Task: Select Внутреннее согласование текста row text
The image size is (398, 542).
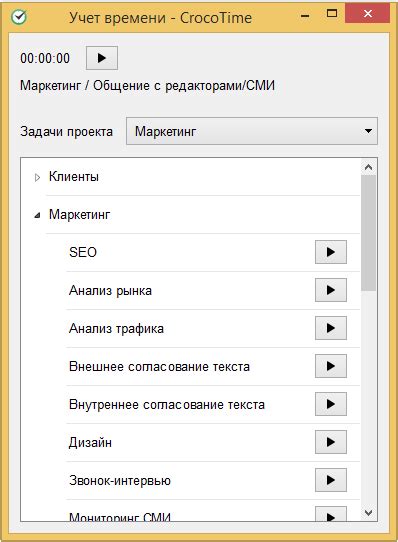Action: pos(167,404)
